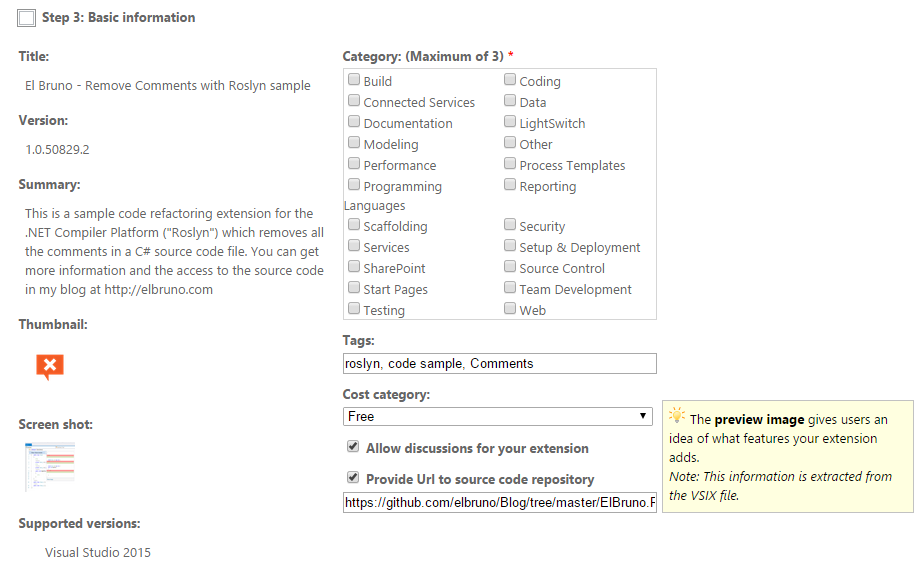
Task: Select the Coding category checkbox
Action: [510, 80]
